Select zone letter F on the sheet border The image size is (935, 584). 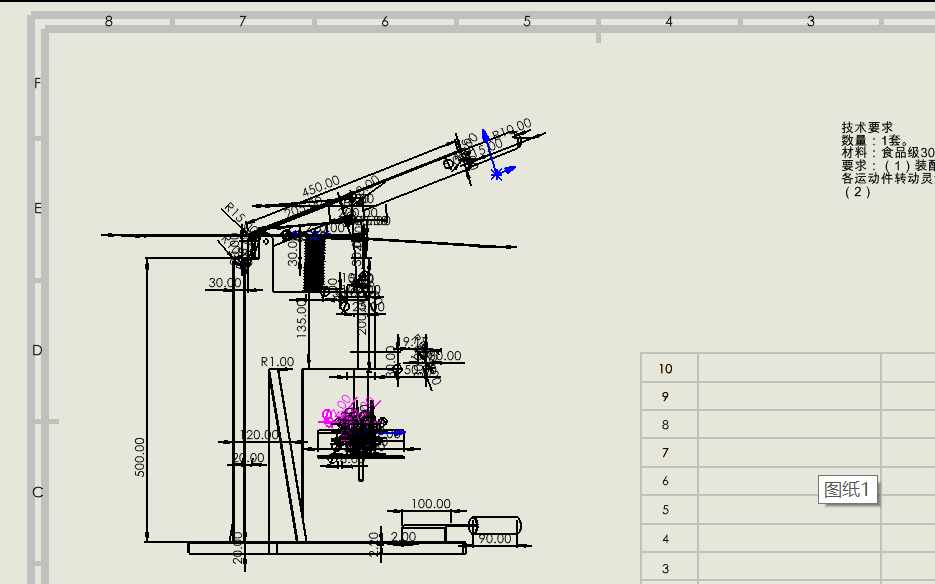[36, 81]
